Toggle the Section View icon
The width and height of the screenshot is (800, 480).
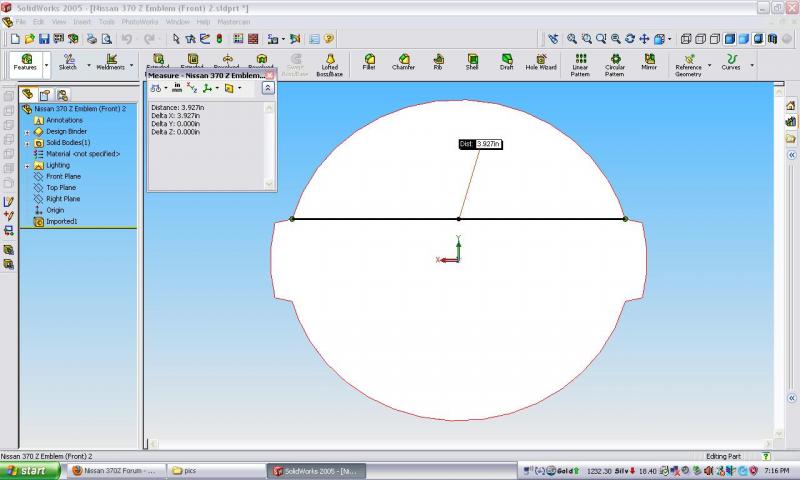(772, 39)
